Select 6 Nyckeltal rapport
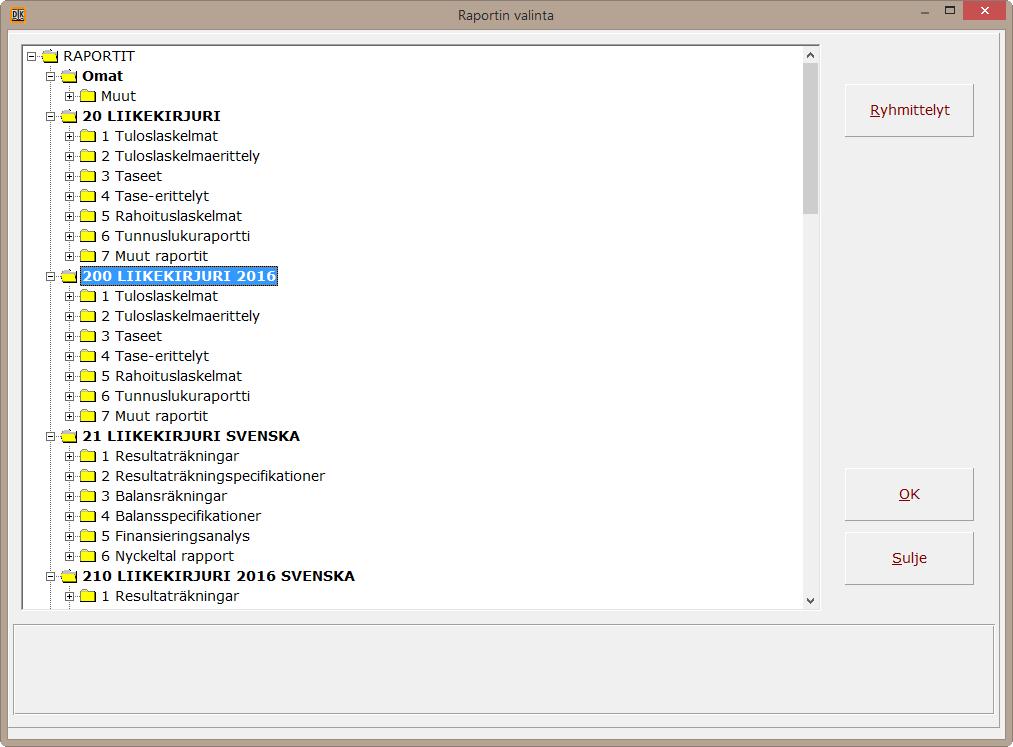Image resolution: width=1013 pixels, height=747 pixels. pyautogui.click(x=167, y=556)
